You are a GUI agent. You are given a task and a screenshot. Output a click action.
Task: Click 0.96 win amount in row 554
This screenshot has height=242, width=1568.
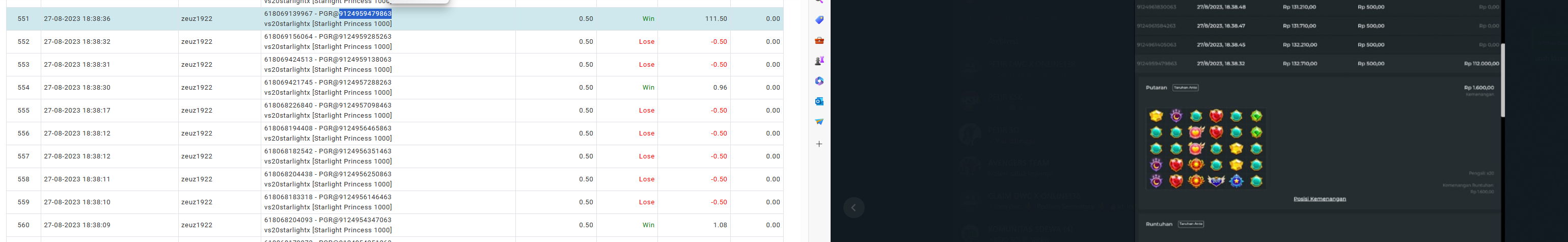[x=720, y=88]
